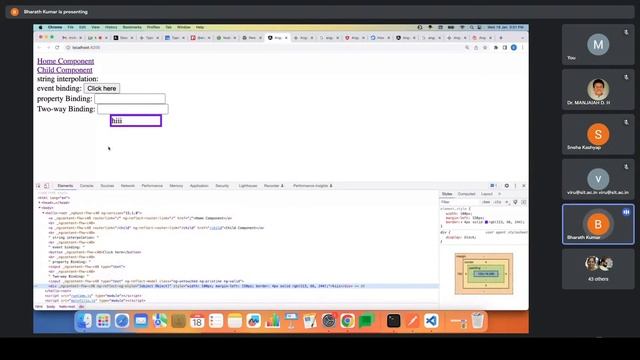Select hello-root in DOM breadcrumb
Screen dimensions: 640x360
tap(67, 307)
